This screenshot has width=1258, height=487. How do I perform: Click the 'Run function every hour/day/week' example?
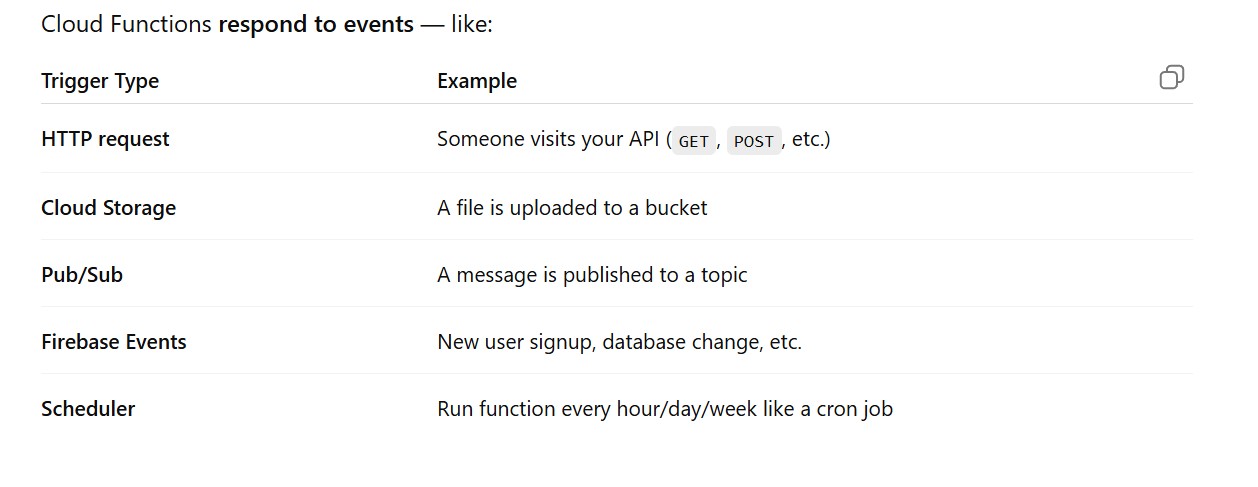tap(598, 409)
